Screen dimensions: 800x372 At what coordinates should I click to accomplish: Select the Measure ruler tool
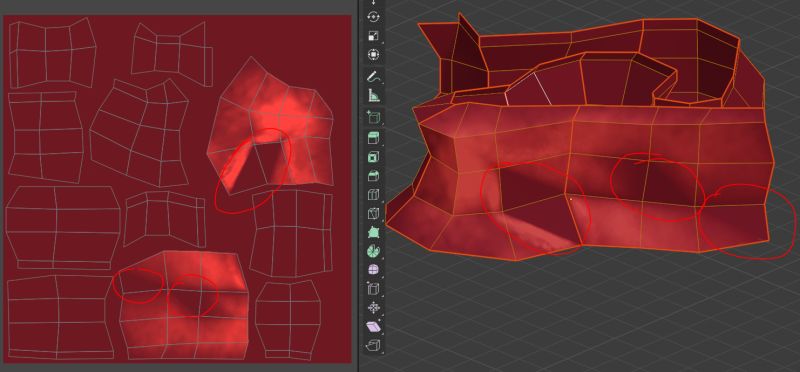373,96
